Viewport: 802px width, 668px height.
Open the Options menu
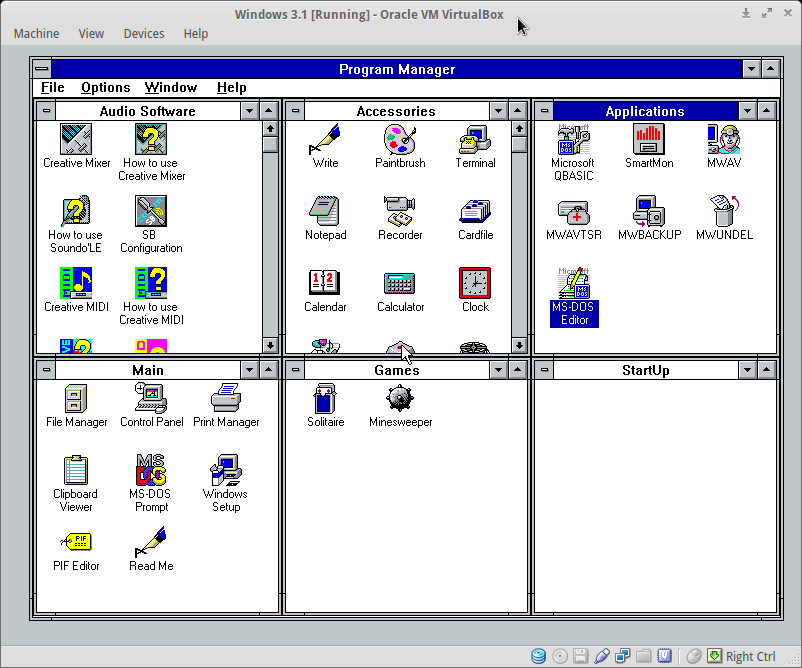tap(105, 88)
